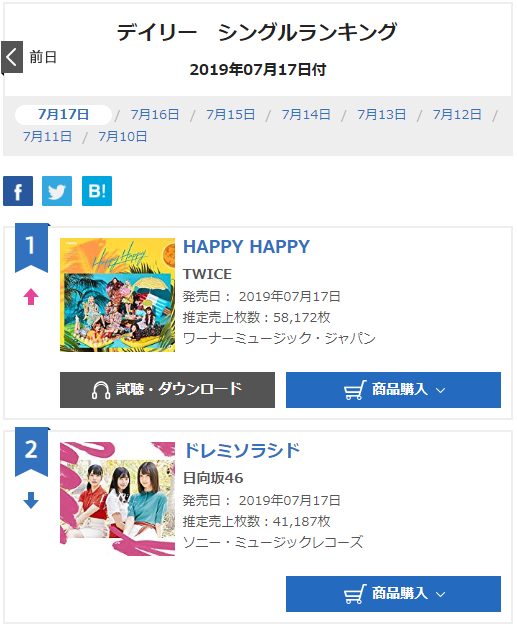517x629 pixels.
Task: Share ranking on Twitter
Action: 57,191
